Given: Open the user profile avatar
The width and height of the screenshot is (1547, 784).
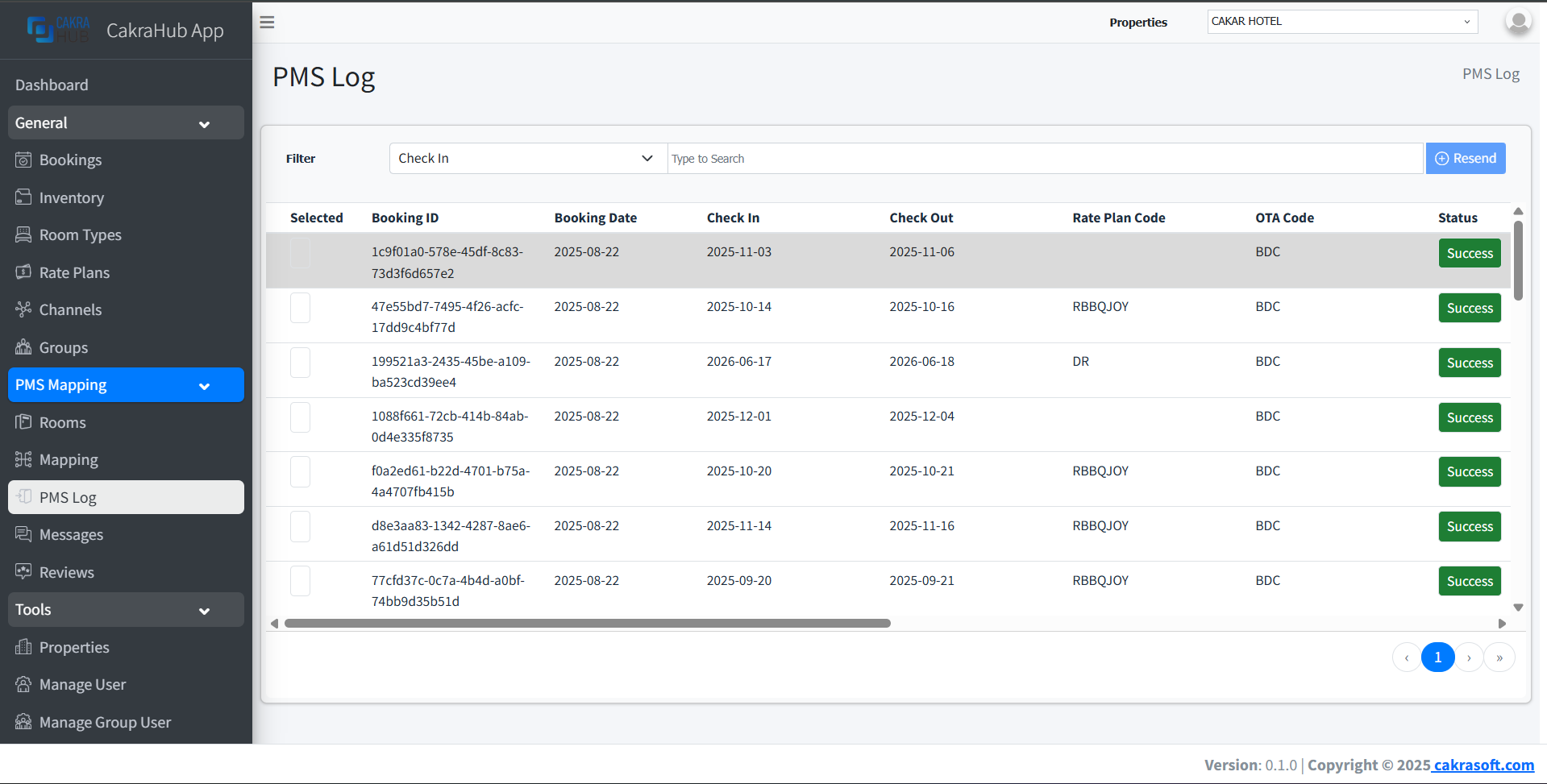Looking at the screenshot, I should [1518, 22].
